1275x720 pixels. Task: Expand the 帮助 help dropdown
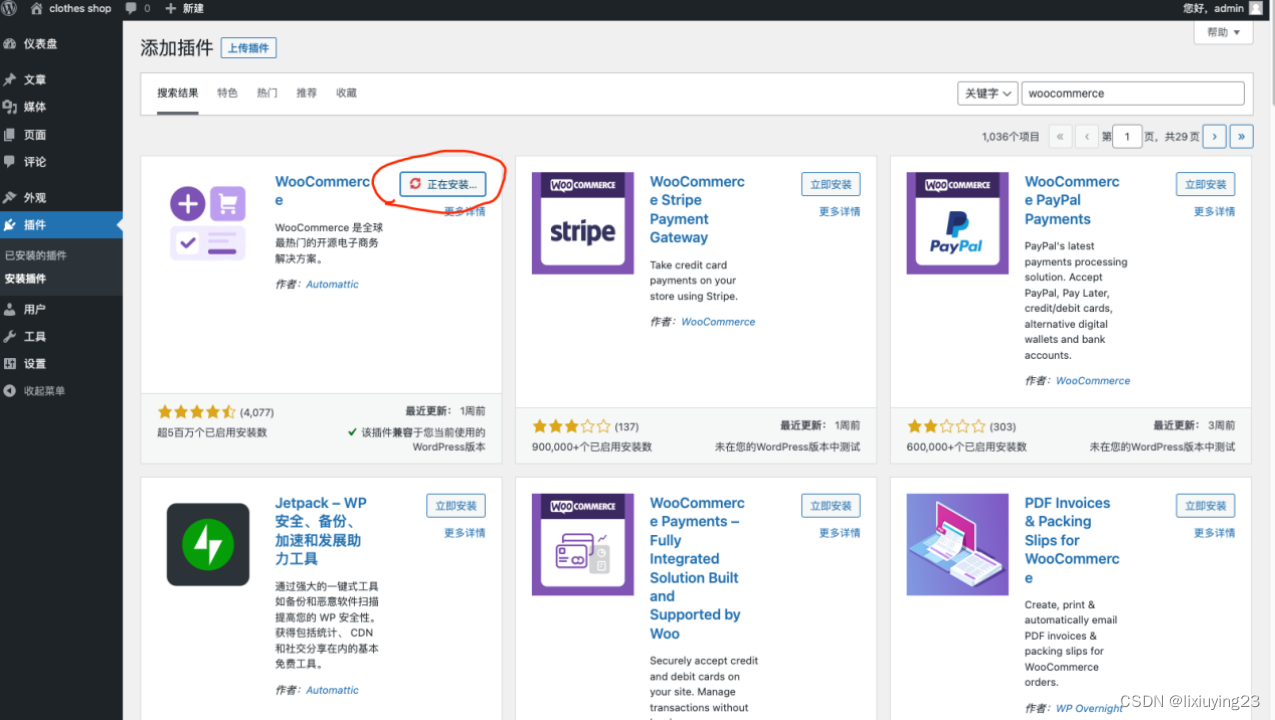pos(1222,32)
